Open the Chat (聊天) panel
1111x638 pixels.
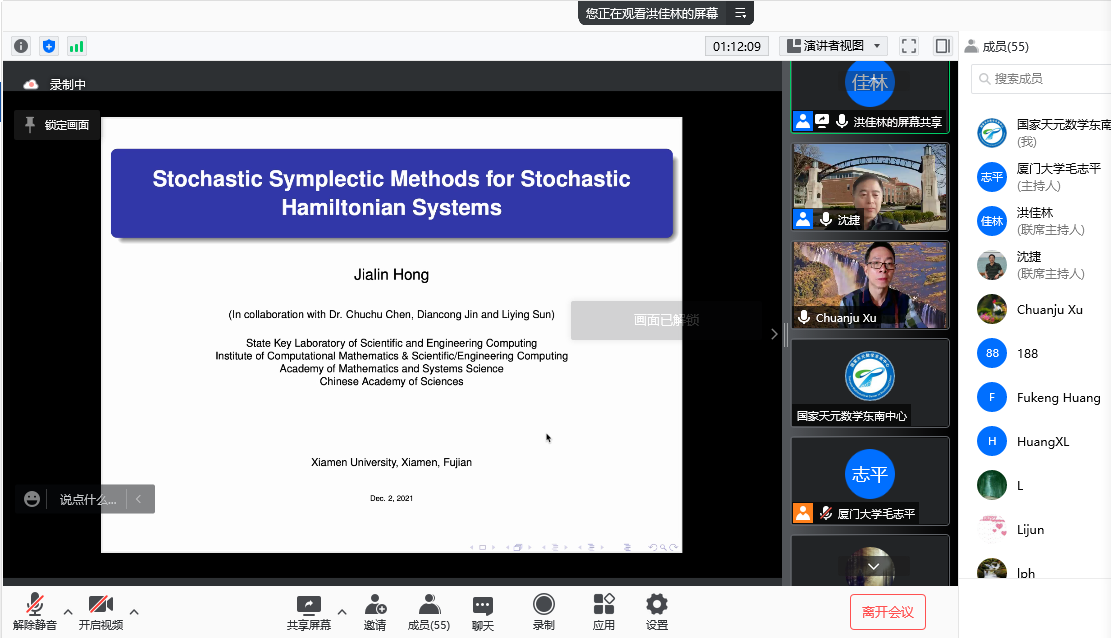tap(483, 612)
